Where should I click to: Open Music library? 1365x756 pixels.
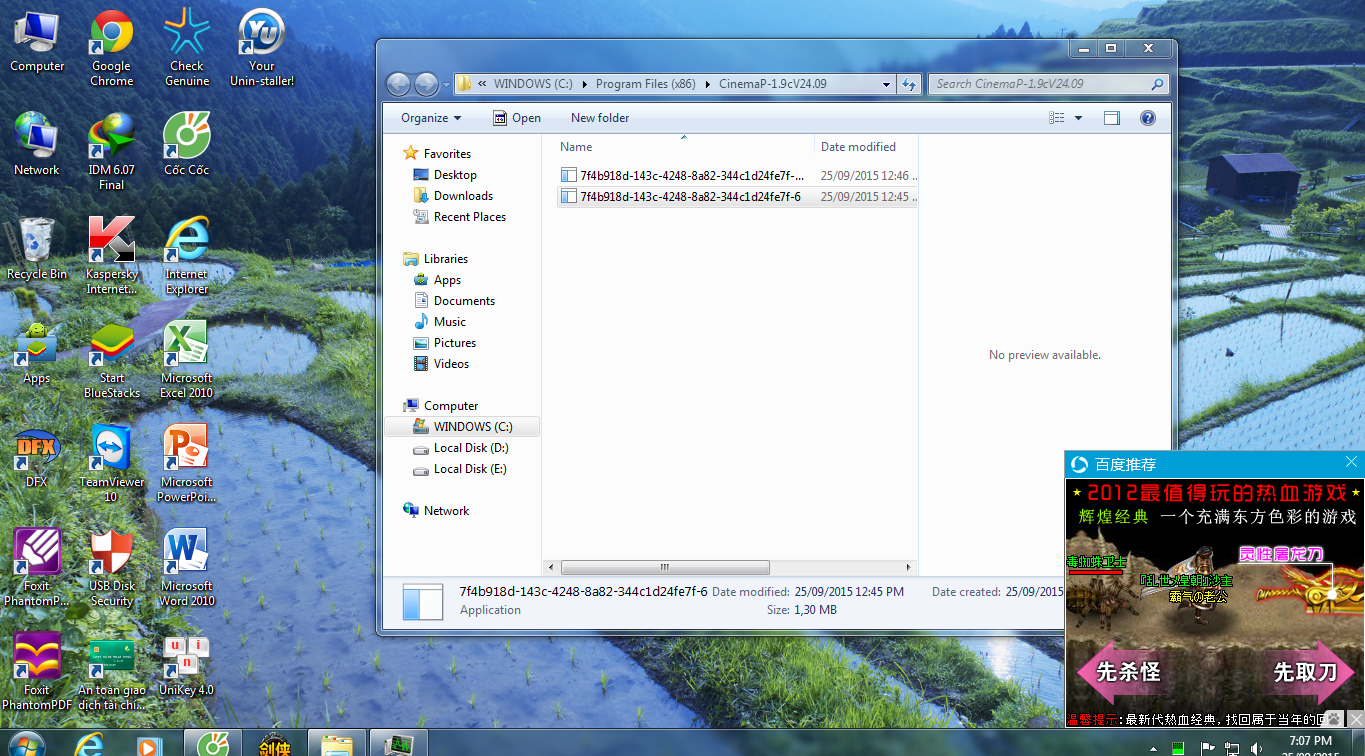[449, 322]
